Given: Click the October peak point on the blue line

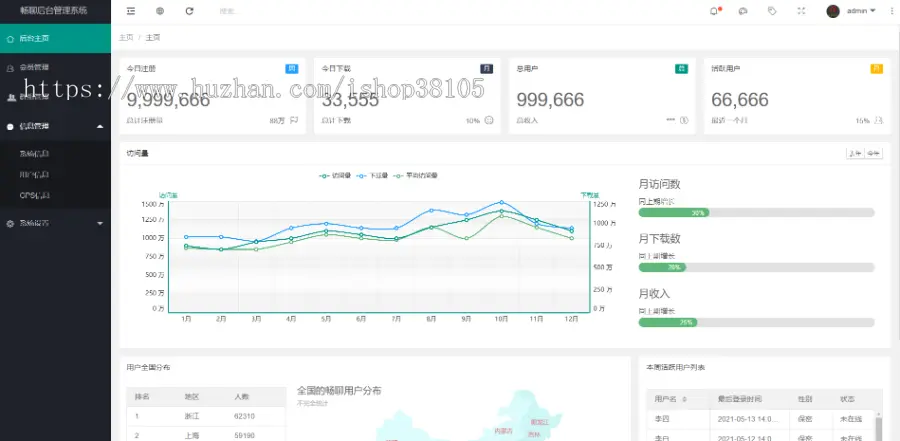Looking at the screenshot, I should tap(502, 202).
